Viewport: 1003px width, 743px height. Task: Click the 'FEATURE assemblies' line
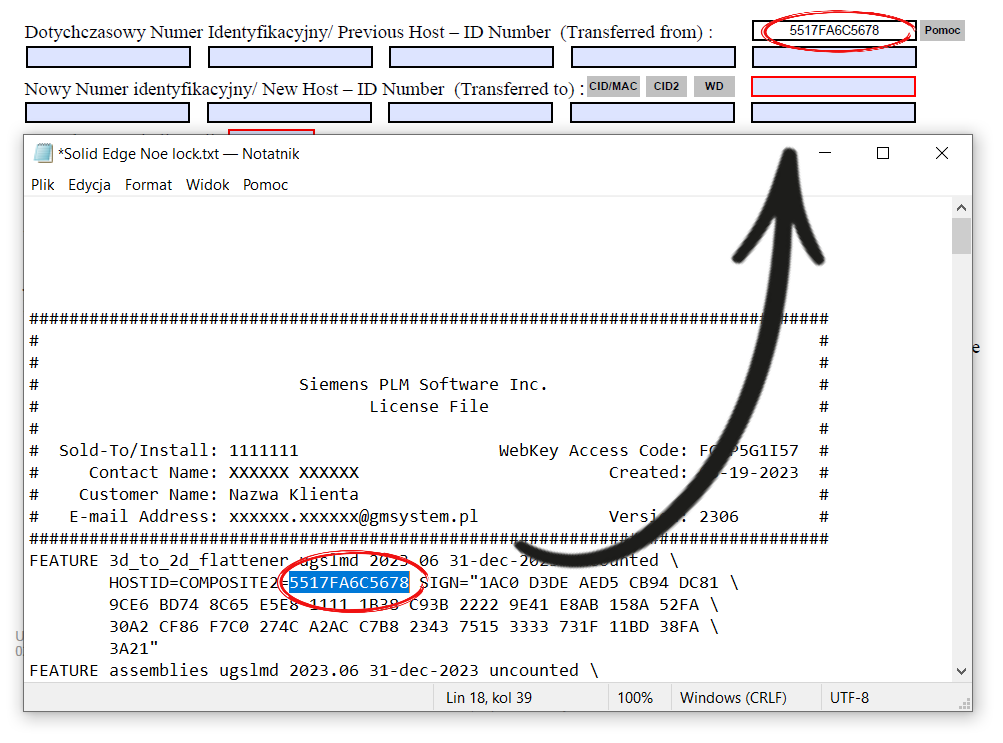pos(313,670)
